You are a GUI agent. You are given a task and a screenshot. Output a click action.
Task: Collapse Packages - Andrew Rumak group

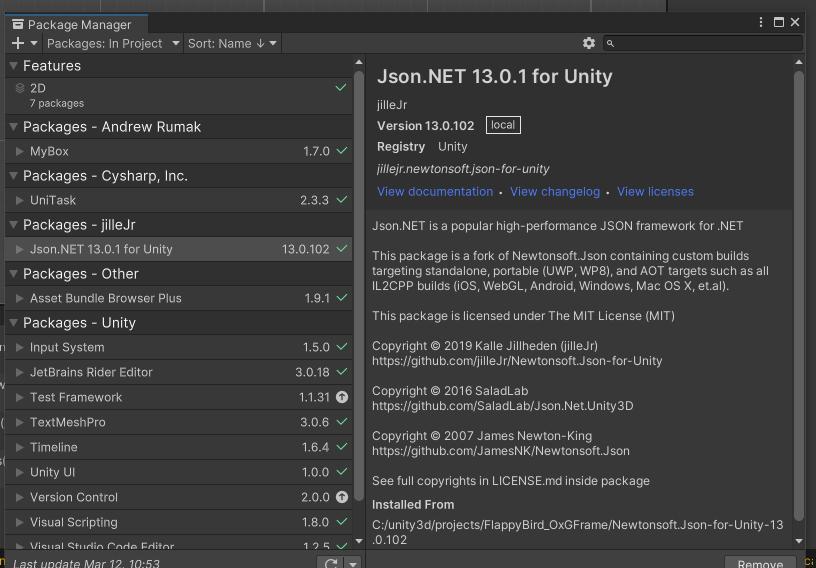tap(14, 127)
